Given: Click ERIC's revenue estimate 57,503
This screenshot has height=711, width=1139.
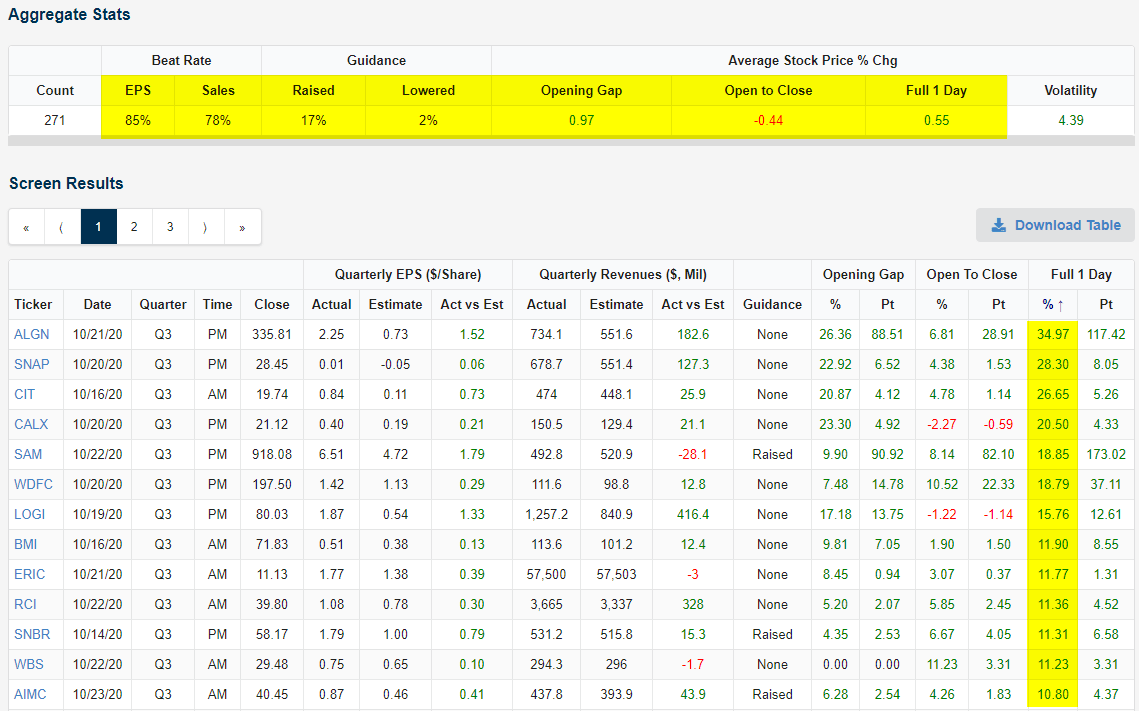Looking at the screenshot, I should (616, 574).
